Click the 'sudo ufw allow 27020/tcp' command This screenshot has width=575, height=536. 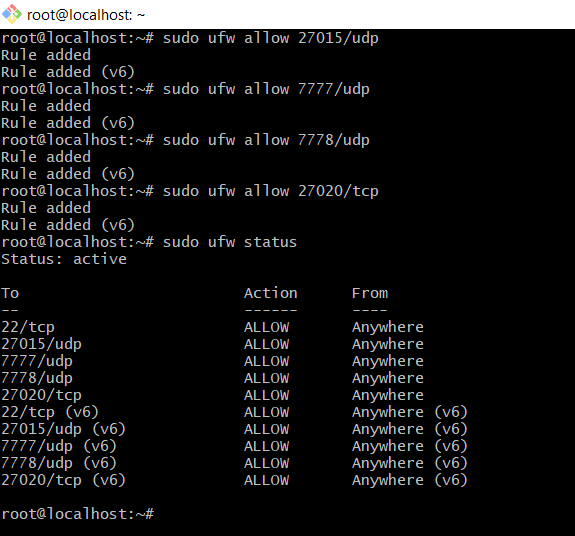(270, 191)
